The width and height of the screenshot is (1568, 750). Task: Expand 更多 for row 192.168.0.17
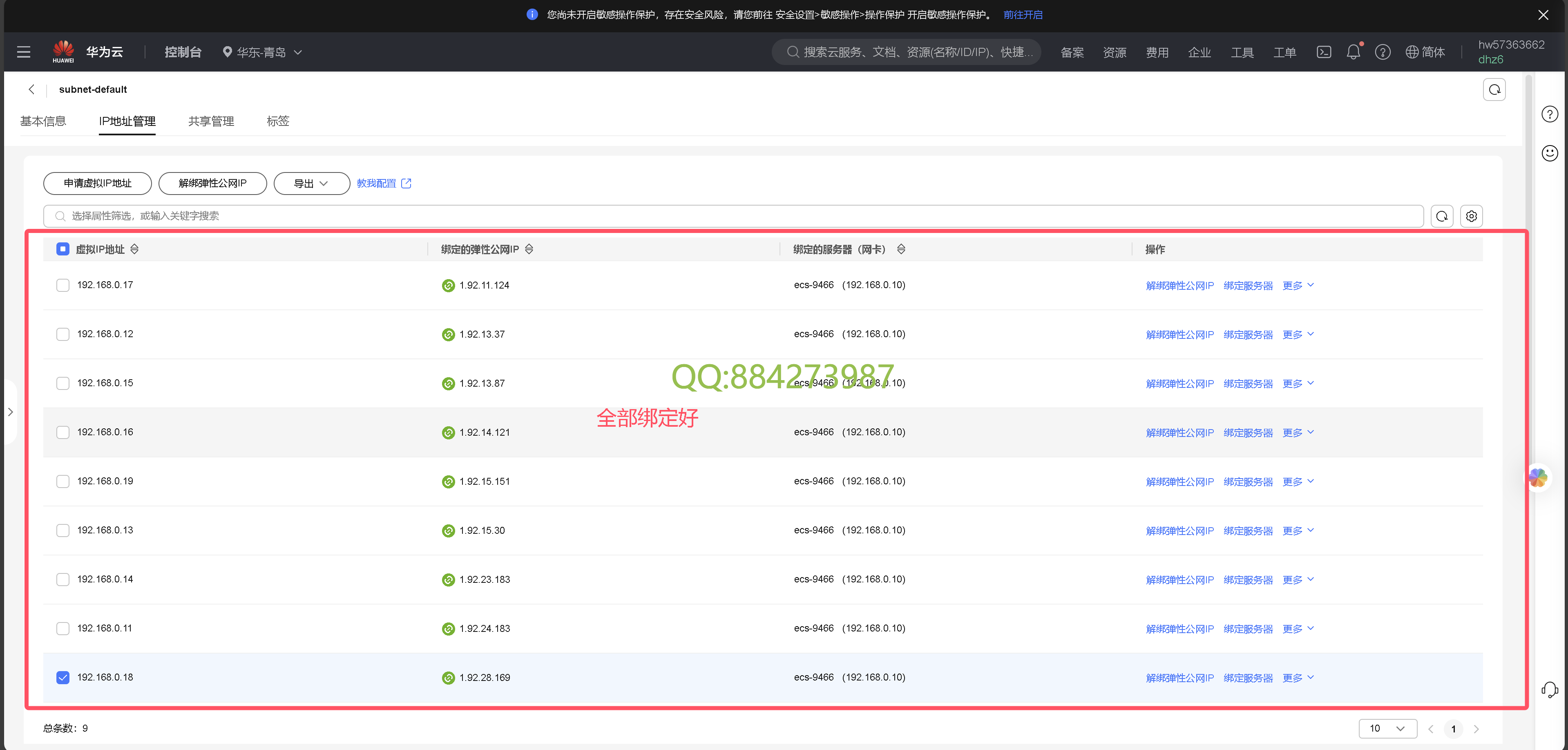(1298, 286)
